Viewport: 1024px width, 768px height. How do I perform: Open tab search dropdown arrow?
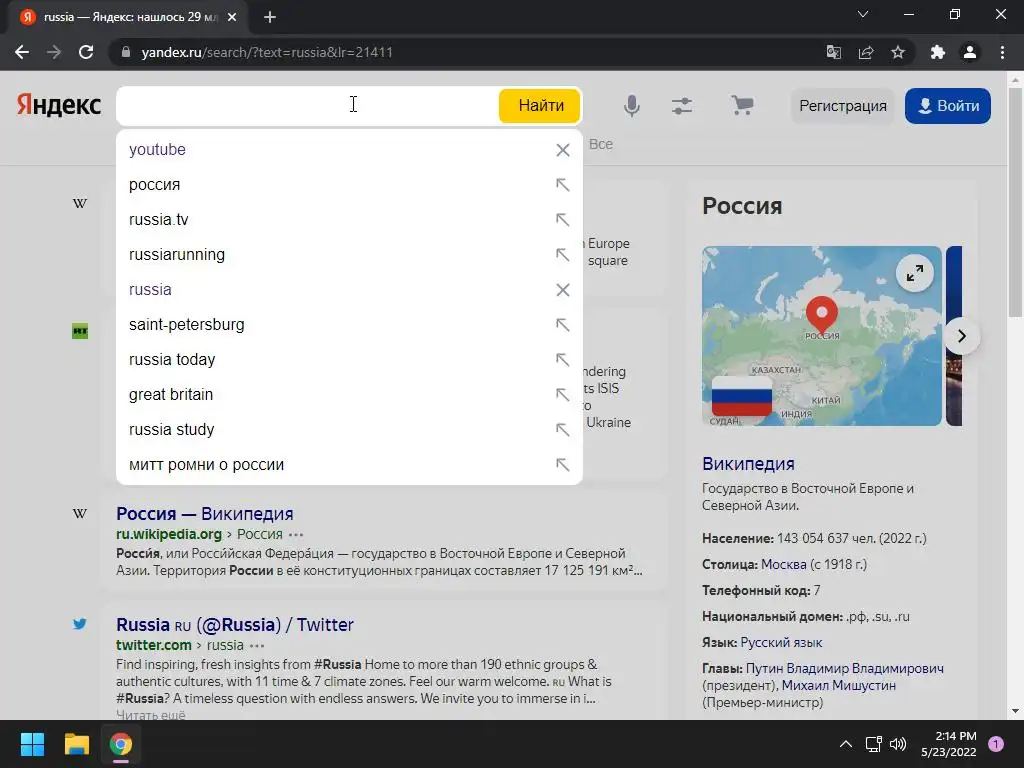pos(863,14)
